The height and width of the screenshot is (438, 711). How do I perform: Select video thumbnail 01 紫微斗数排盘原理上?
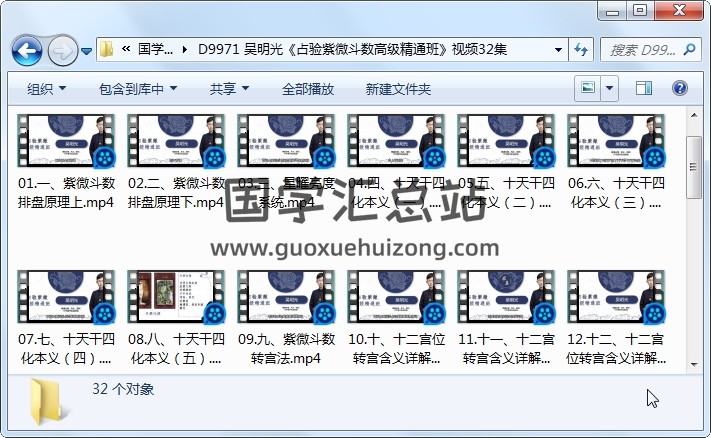point(66,141)
